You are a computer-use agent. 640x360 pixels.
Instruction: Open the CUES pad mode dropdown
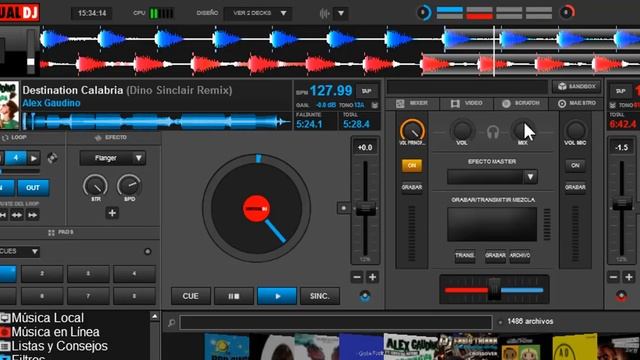(x=19, y=251)
